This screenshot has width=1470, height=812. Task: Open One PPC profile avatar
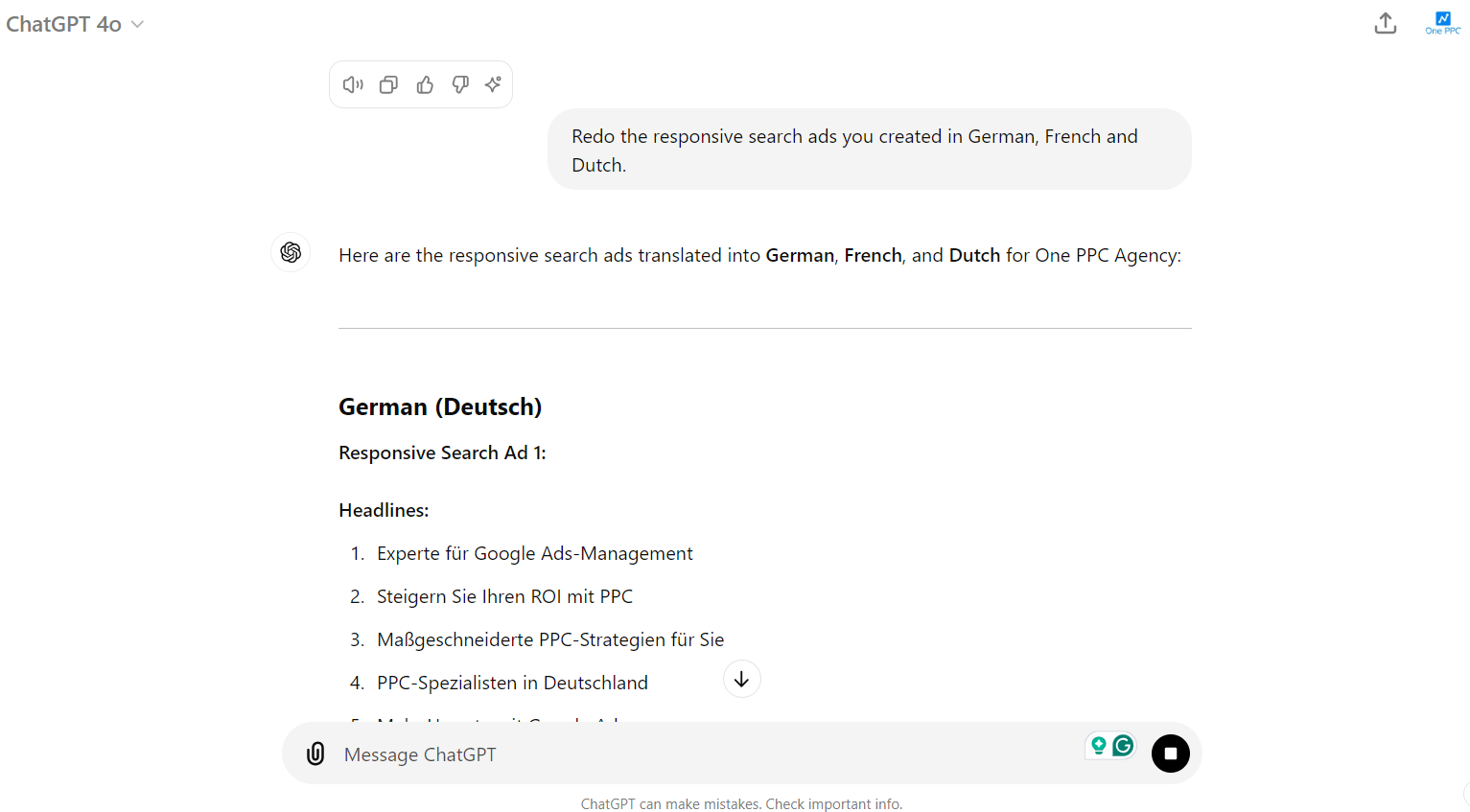tap(1443, 23)
